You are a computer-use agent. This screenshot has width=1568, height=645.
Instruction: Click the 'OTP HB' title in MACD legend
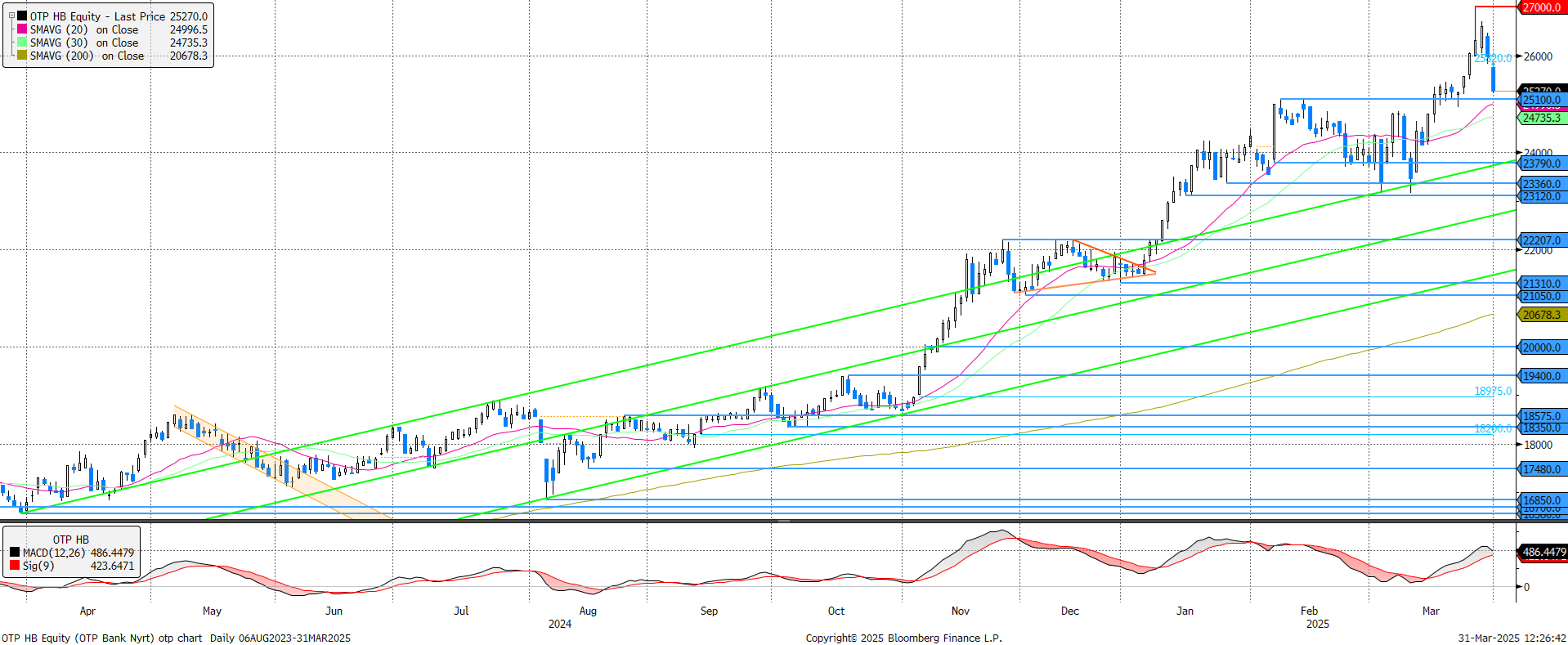click(71, 540)
